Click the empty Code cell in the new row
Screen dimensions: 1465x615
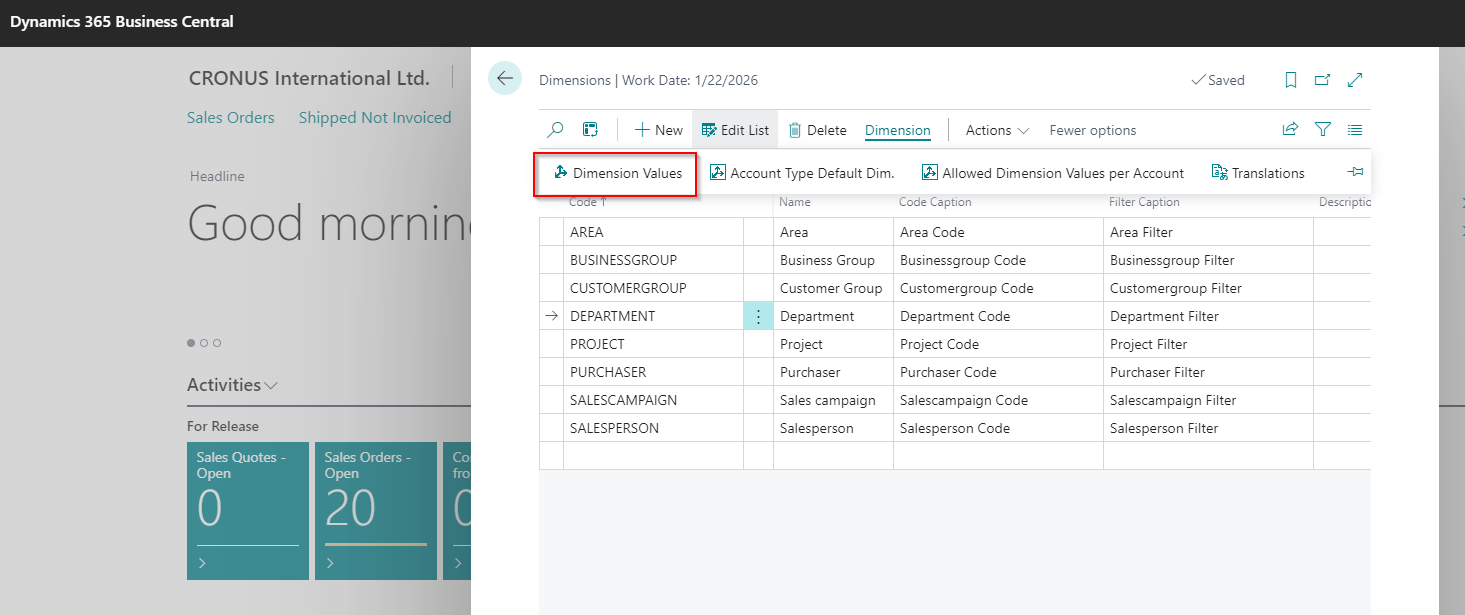pyautogui.click(x=653, y=456)
